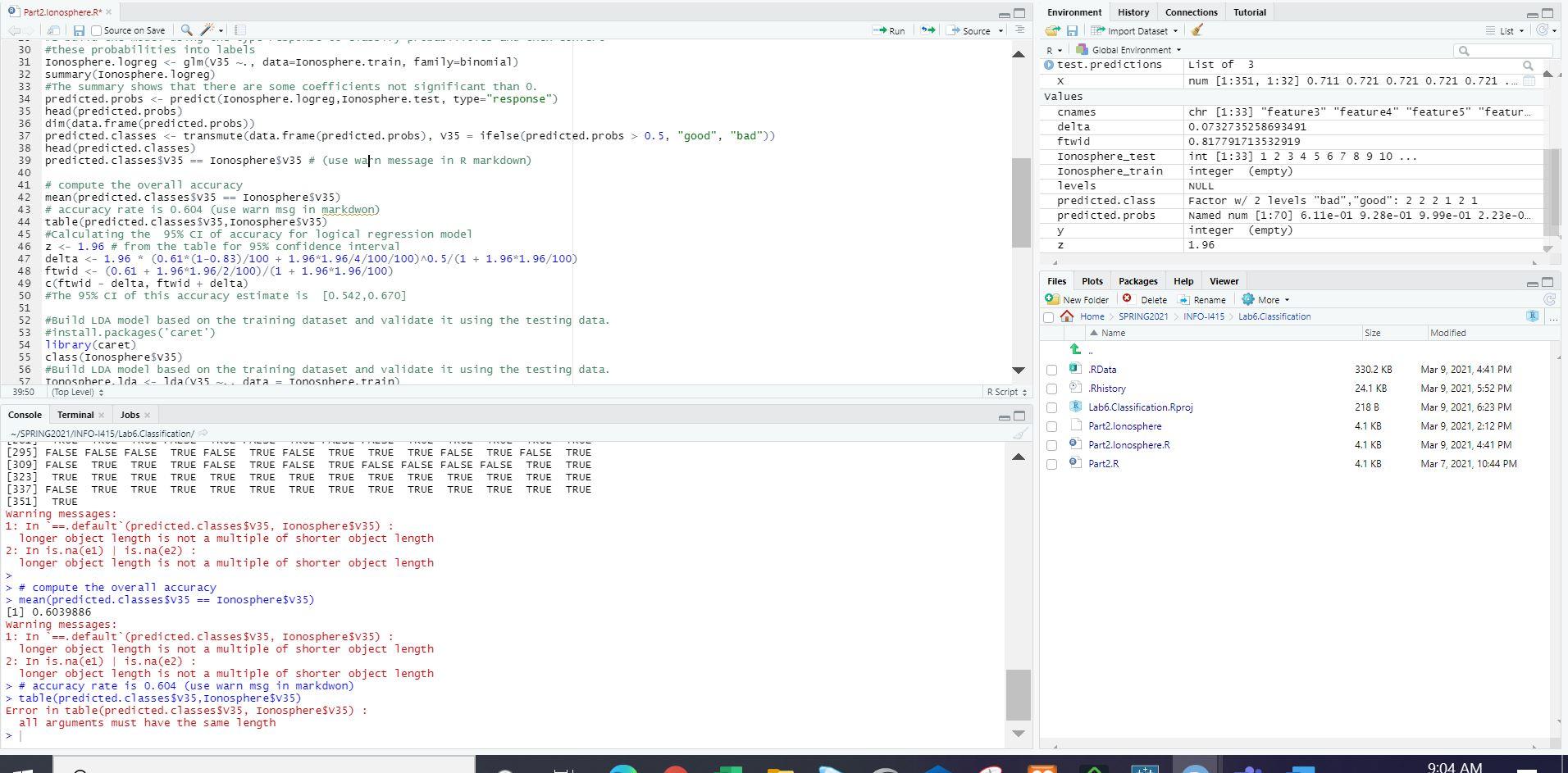Viewport: 1568px width, 773px height.
Task: Toggle the Source on Save checkbox
Action: point(96,30)
